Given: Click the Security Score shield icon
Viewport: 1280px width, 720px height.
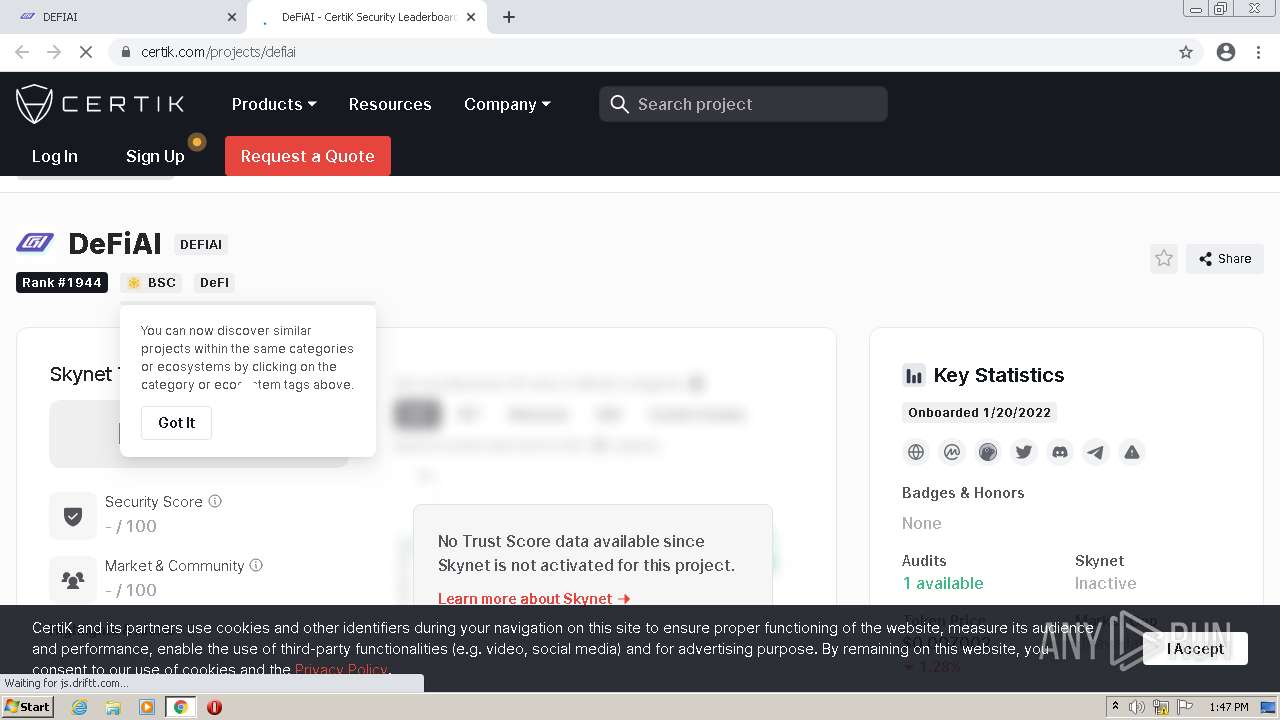Looking at the screenshot, I should 73,516.
